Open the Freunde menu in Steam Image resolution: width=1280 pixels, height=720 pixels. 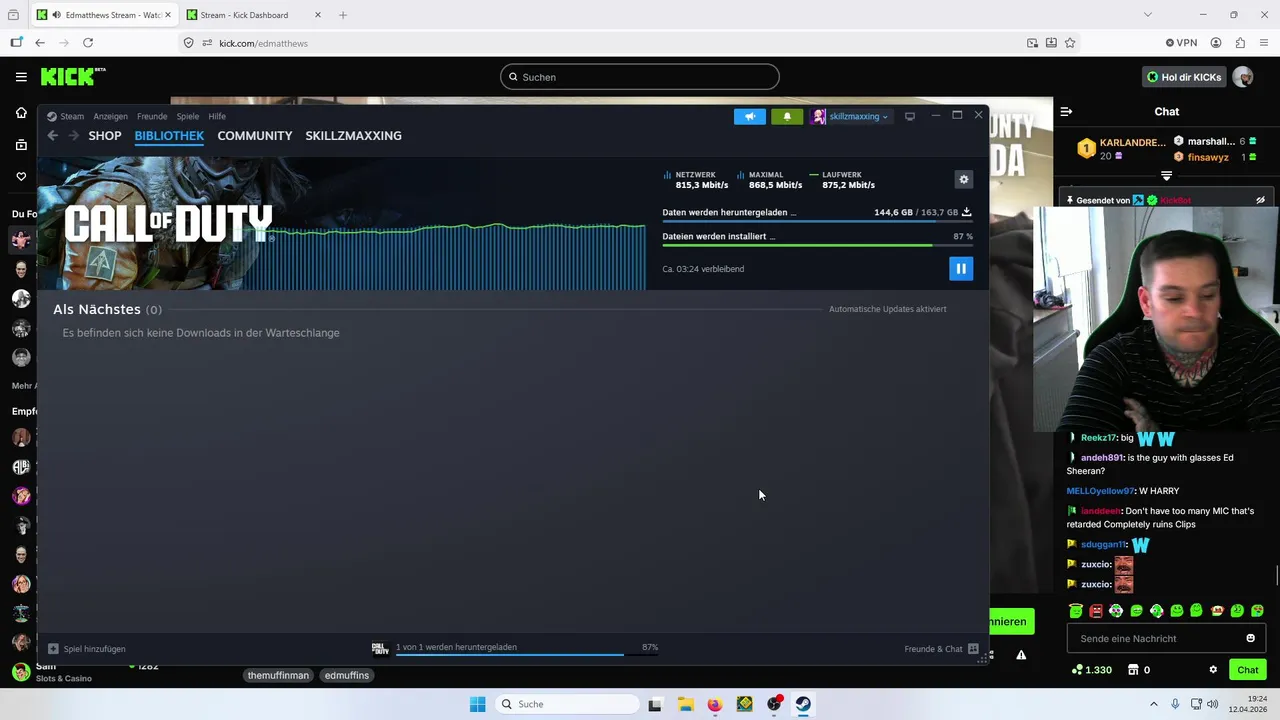coord(152,116)
